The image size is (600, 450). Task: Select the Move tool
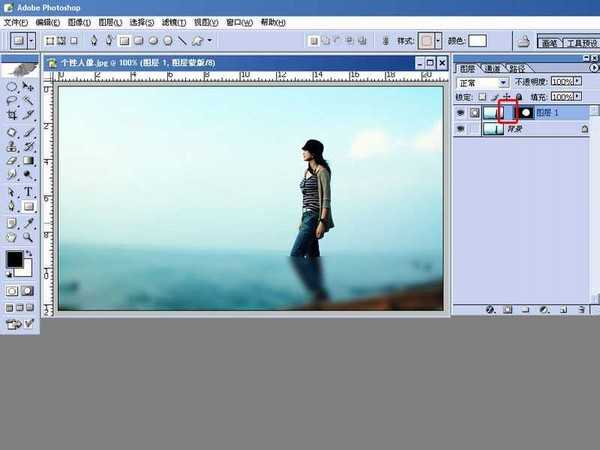pyautogui.click(x=28, y=86)
